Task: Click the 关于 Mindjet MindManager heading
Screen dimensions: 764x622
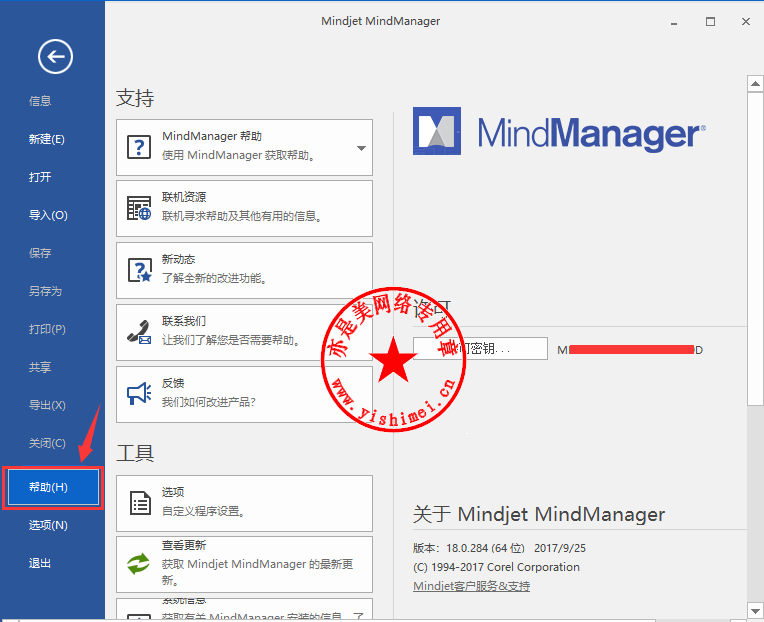Action: [539, 514]
